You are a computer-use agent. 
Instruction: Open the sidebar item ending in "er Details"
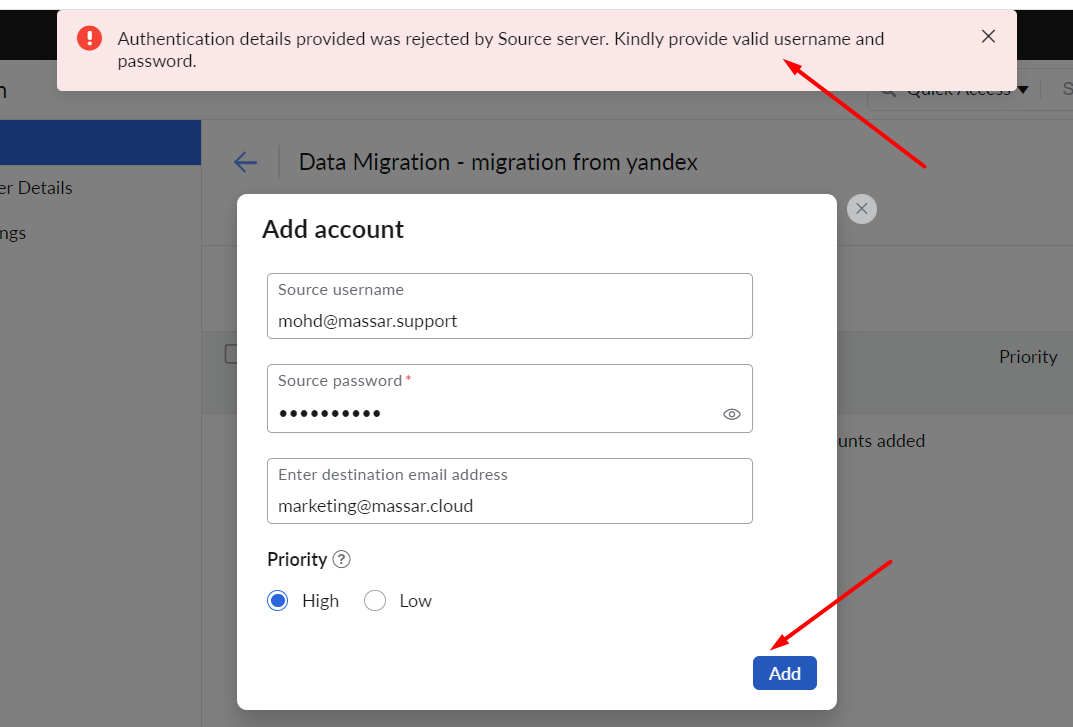click(36, 188)
